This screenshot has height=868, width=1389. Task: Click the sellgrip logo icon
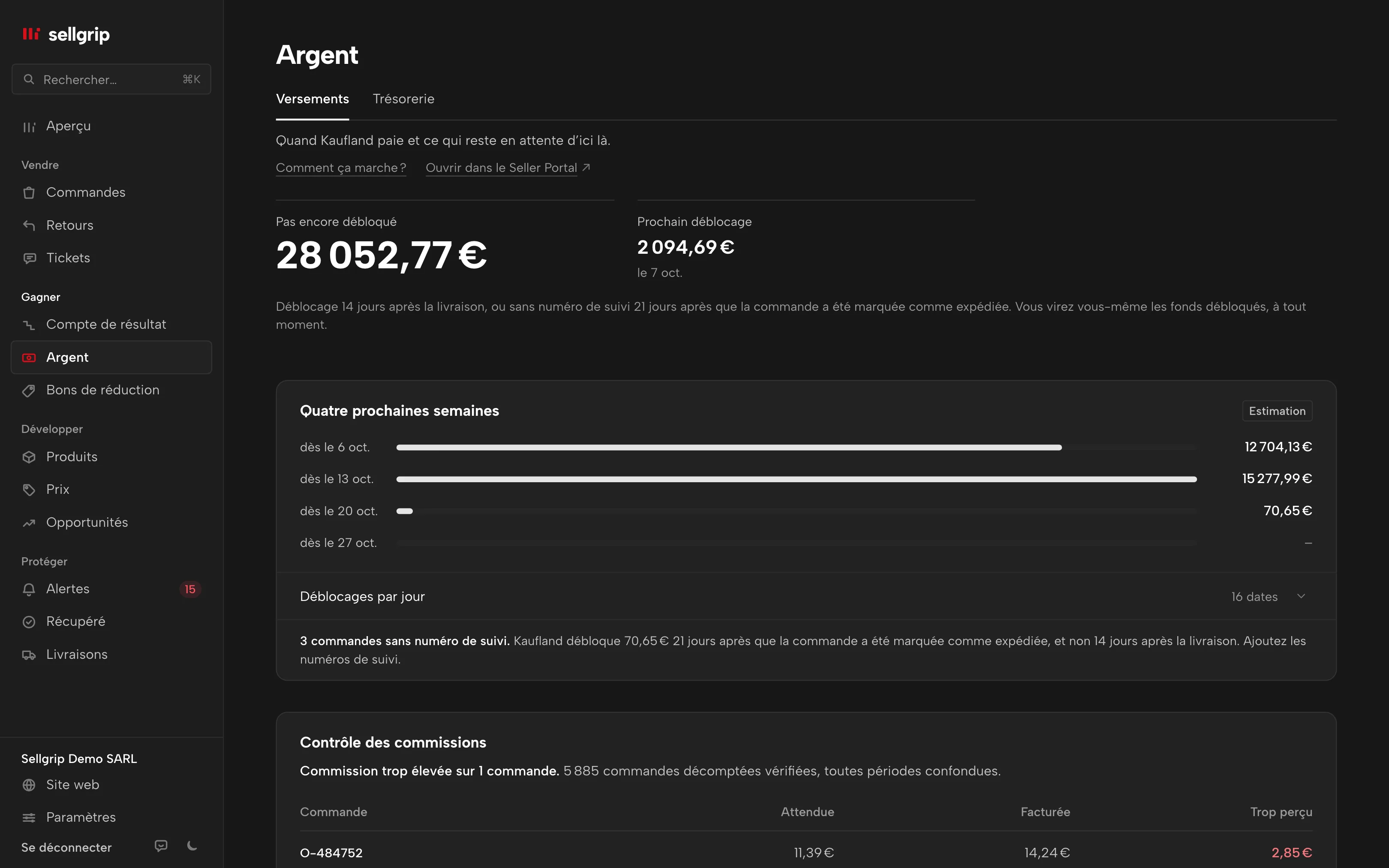[31, 34]
